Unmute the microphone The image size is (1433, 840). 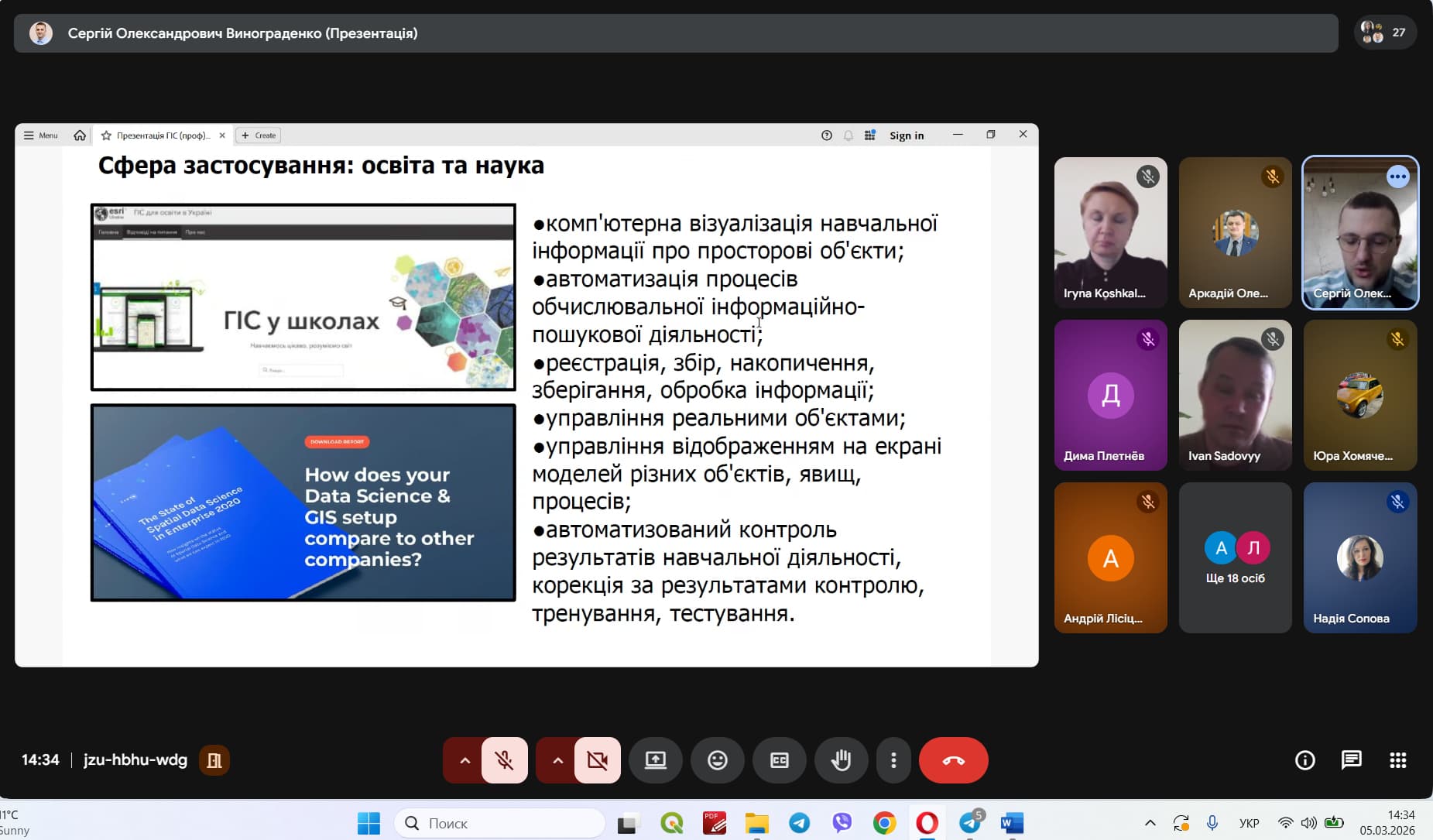[x=505, y=760]
